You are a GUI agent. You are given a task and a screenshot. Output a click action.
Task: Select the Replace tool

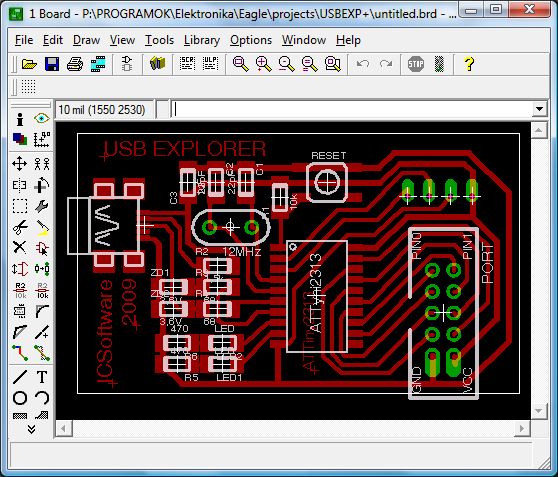pos(42,269)
